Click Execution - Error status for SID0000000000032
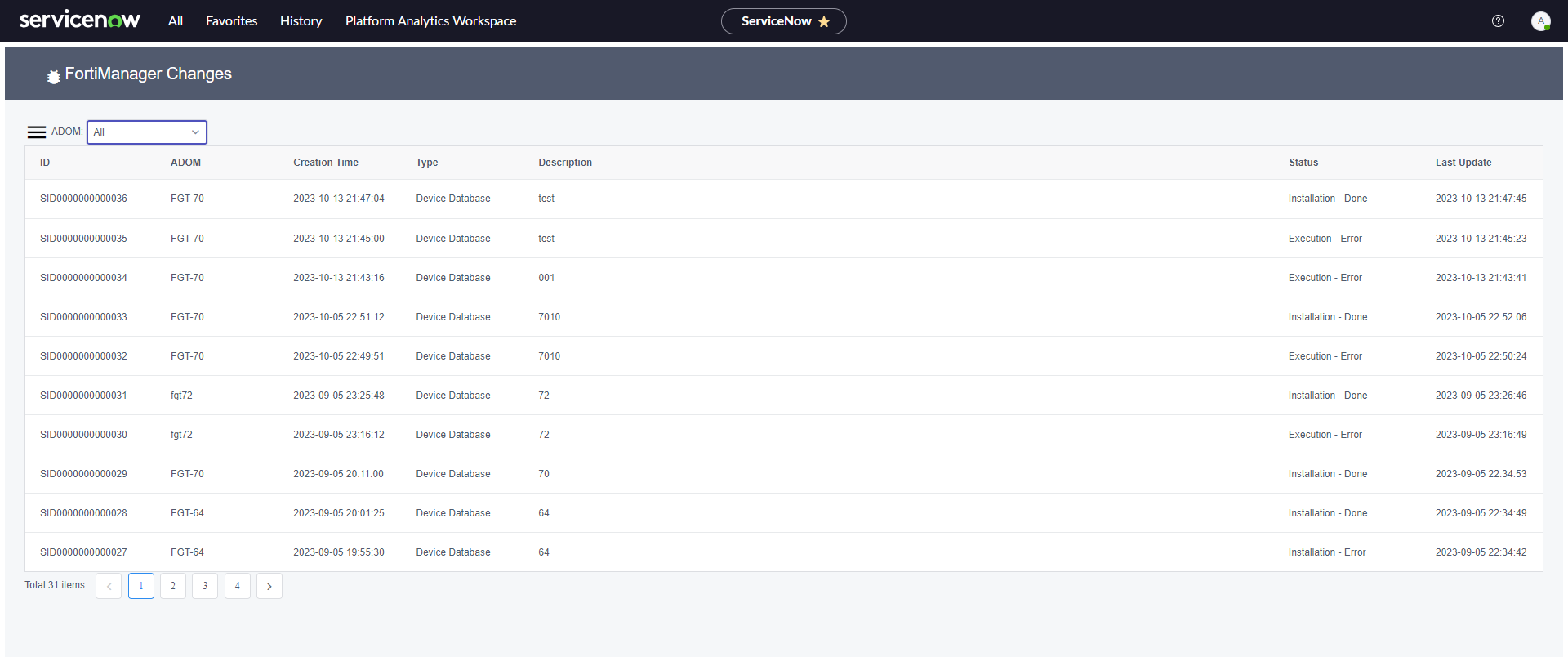This screenshot has width=1568, height=657. click(1325, 356)
